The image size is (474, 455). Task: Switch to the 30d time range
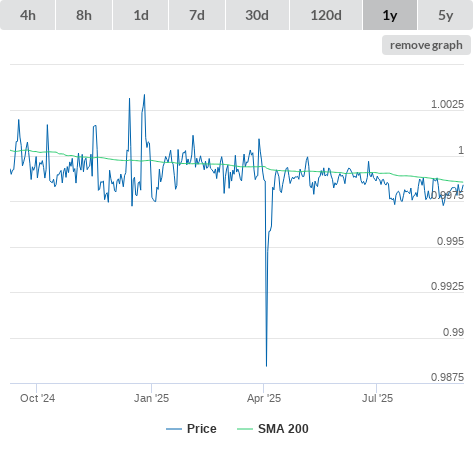[257, 15]
